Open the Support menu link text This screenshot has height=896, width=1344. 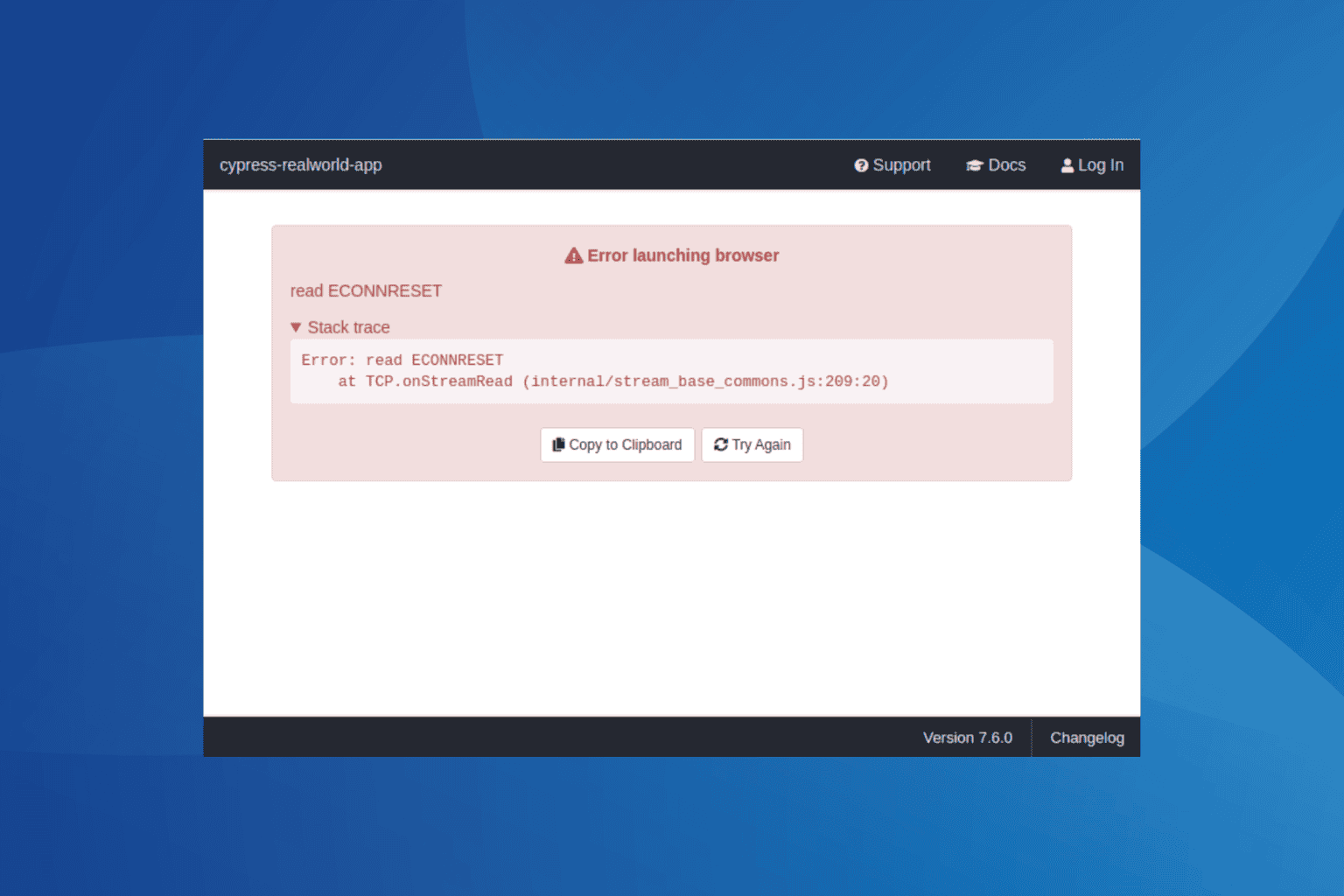point(901,165)
